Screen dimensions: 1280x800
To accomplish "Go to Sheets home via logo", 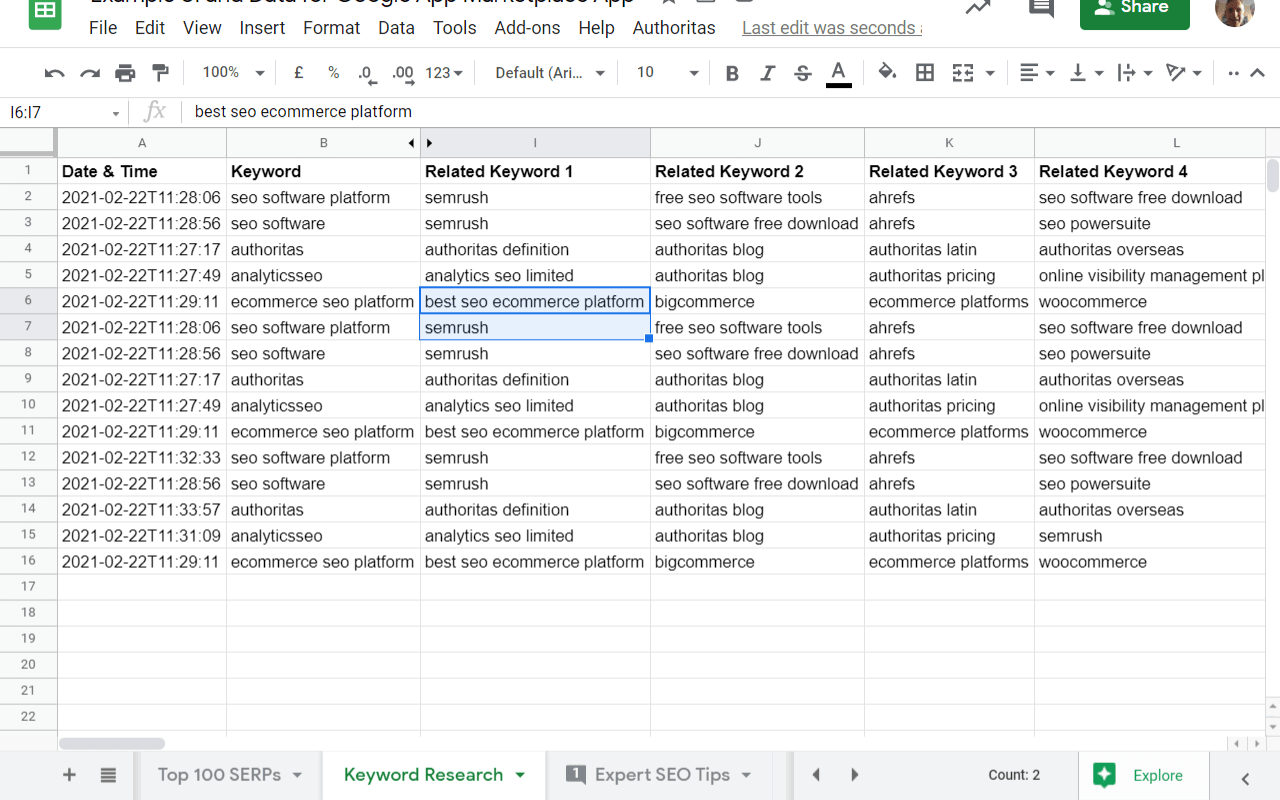I will point(45,12).
